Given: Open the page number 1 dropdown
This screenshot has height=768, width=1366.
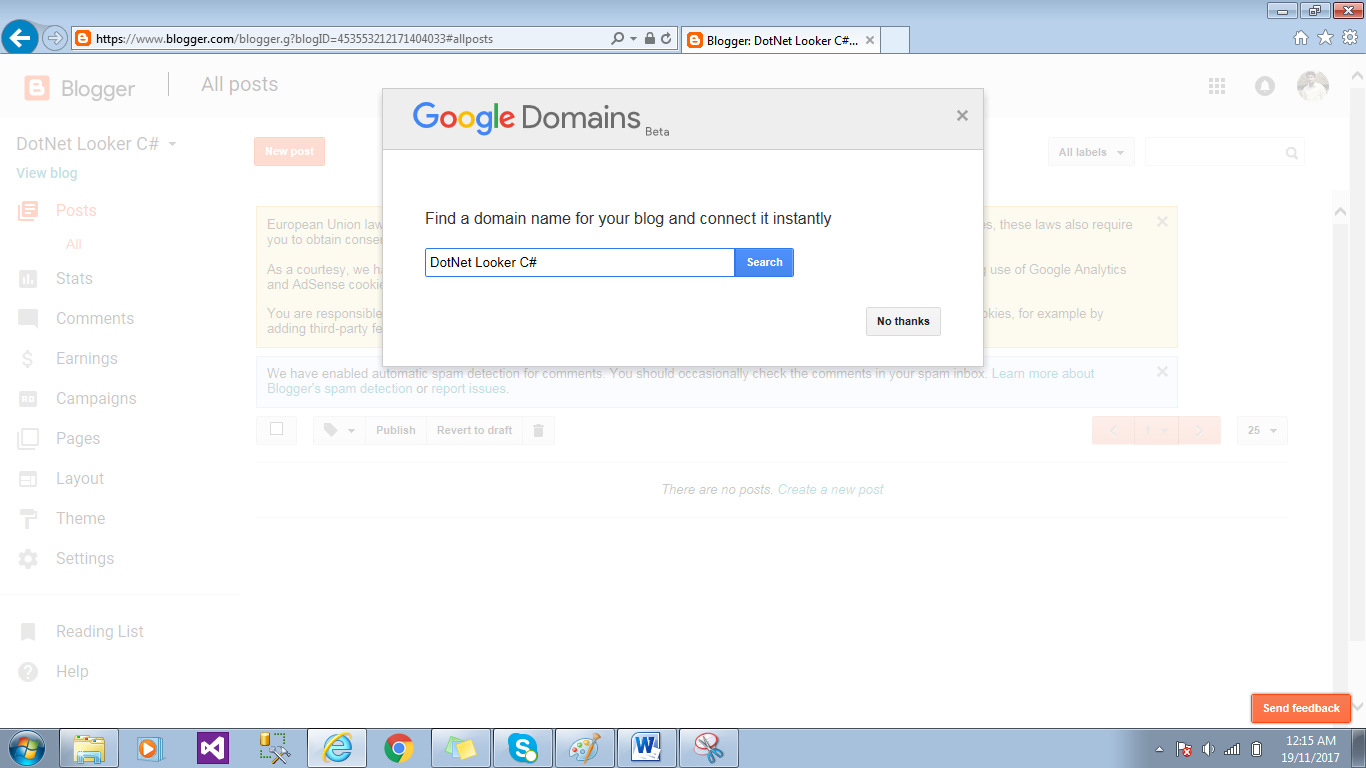Looking at the screenshot, I should tap(1156, 430).
